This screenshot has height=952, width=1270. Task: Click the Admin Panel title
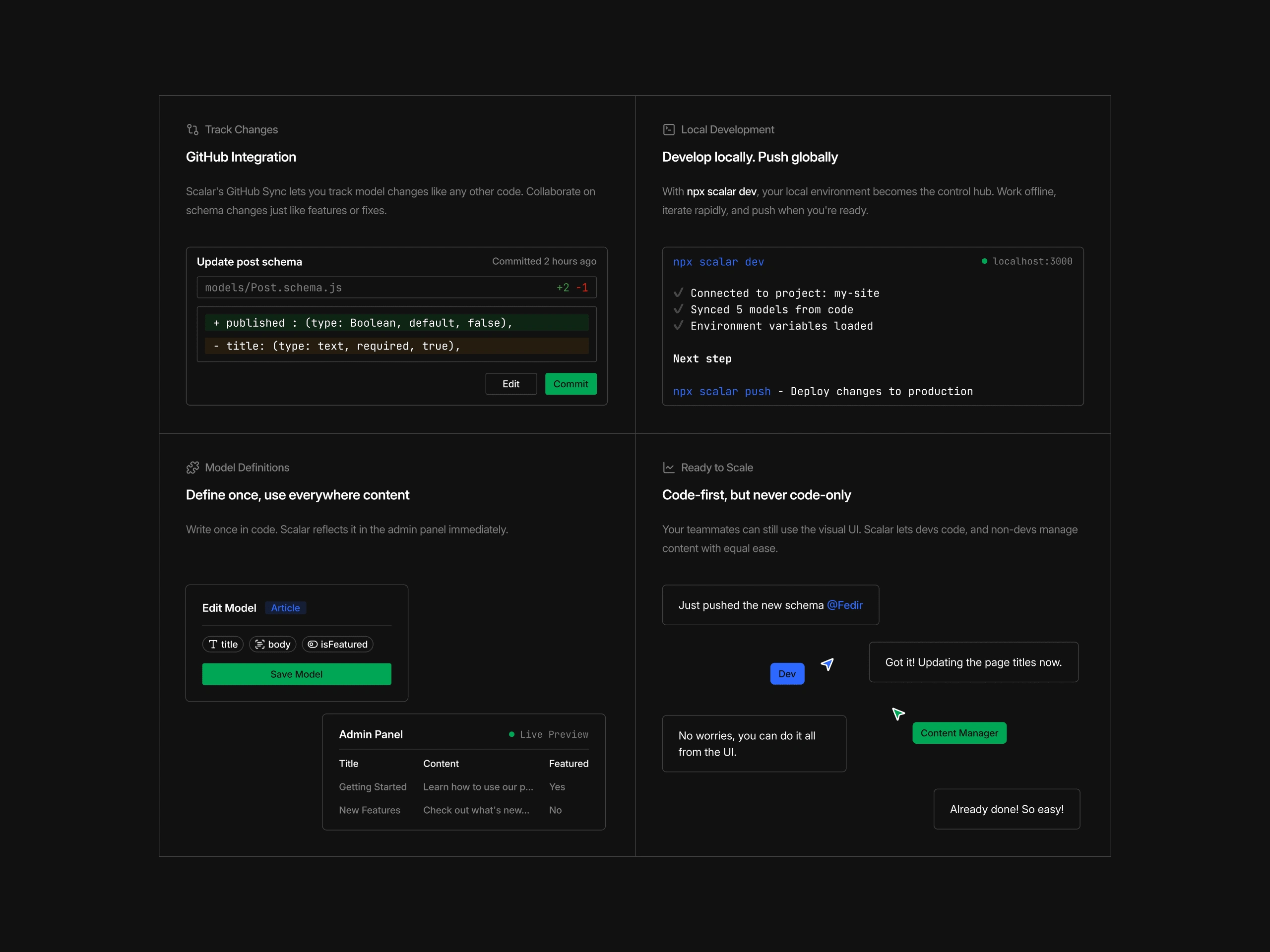click(371, 734)
